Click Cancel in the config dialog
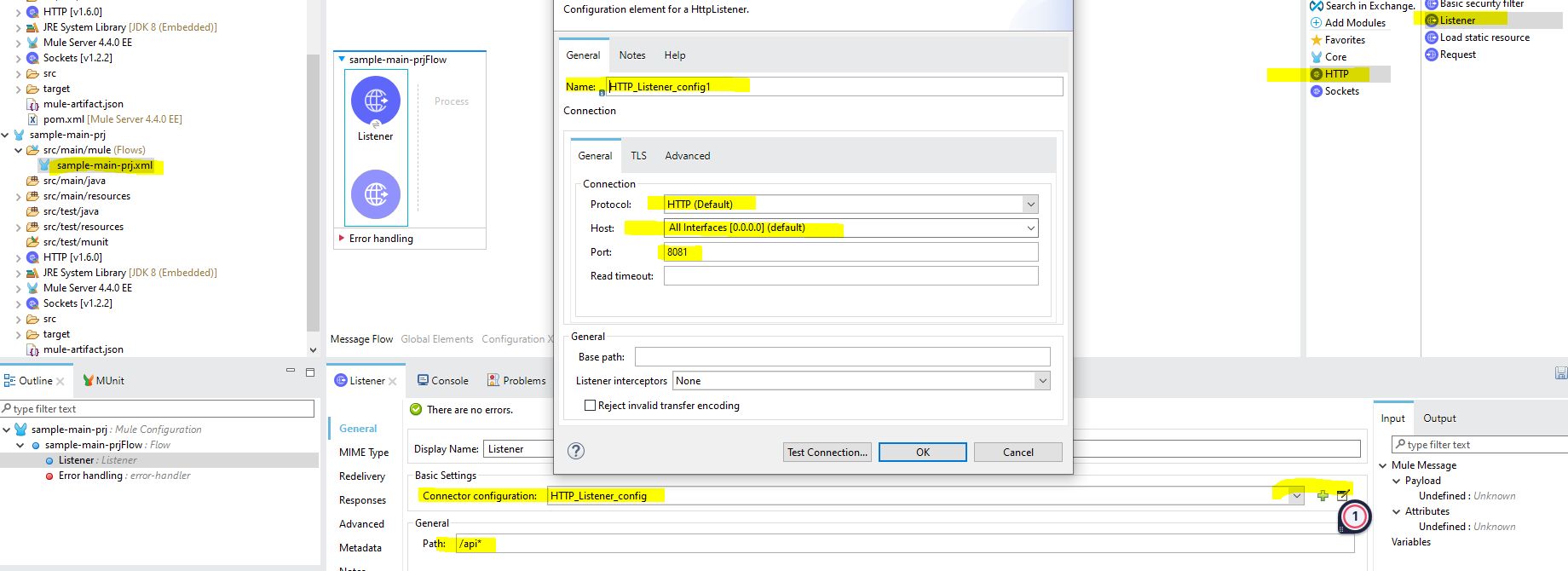Image resolution: width=1568 pixels, height=571 pixels. [x=1018, y=453]
